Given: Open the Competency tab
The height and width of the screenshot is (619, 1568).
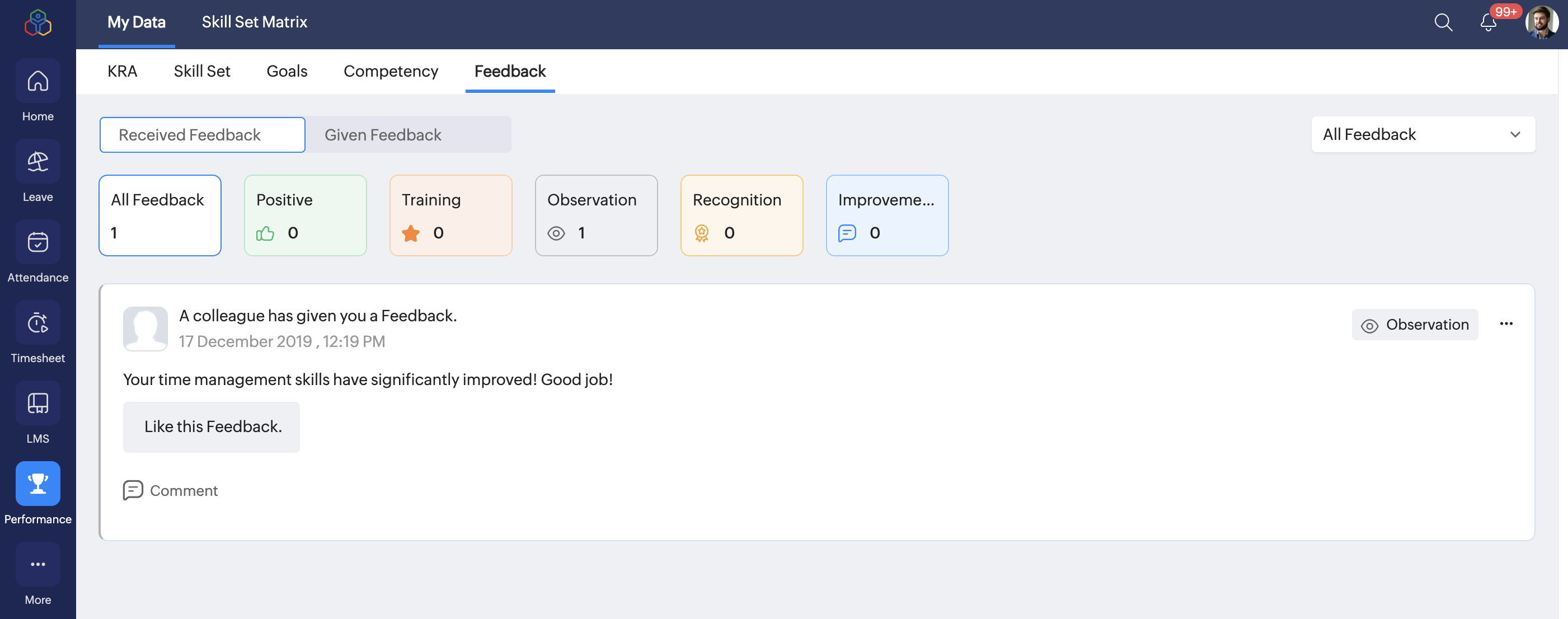Looking at the screenshot, I should 390,71.
